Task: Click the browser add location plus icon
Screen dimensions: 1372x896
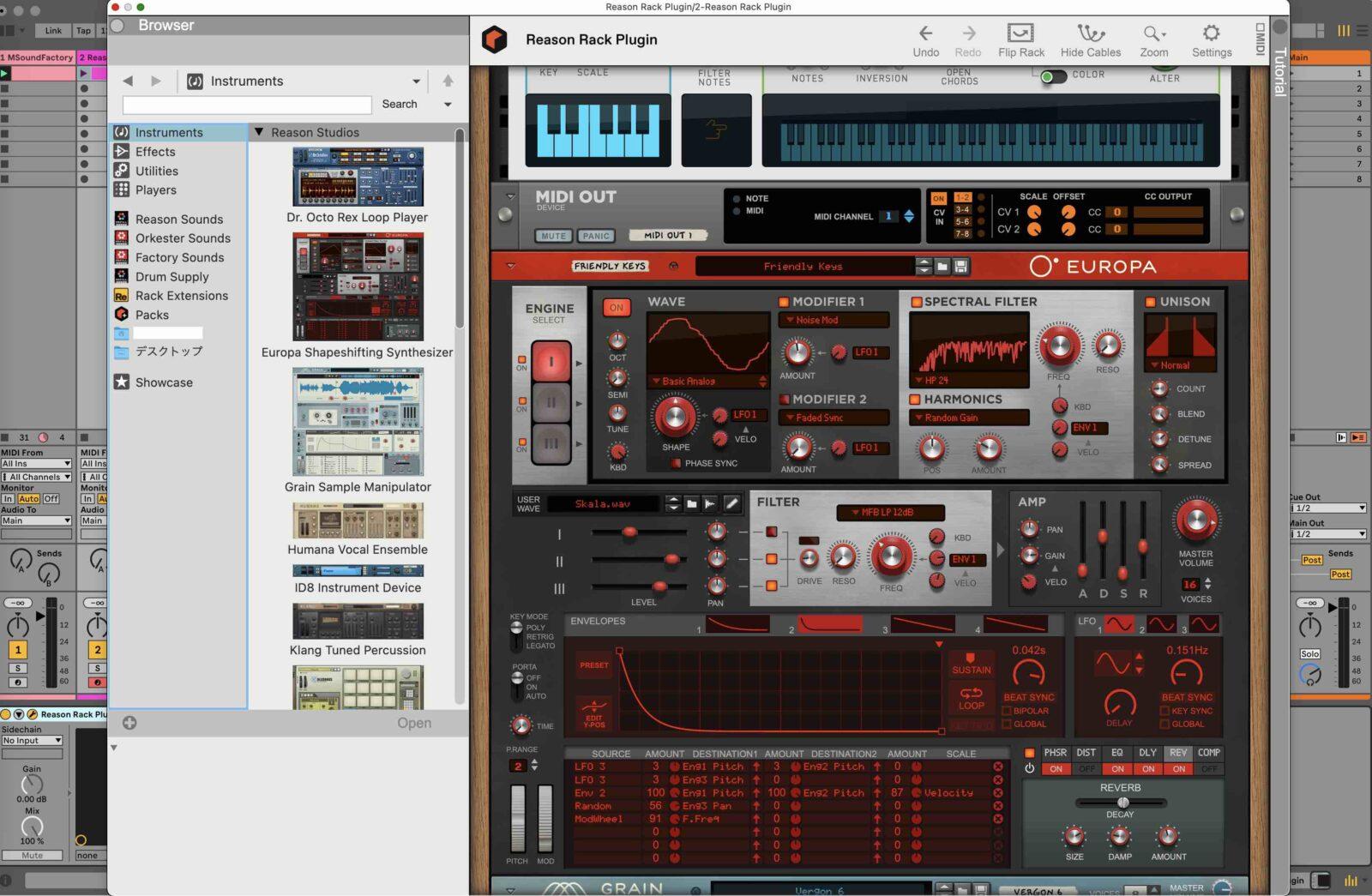Action: [x=129, y=723]
